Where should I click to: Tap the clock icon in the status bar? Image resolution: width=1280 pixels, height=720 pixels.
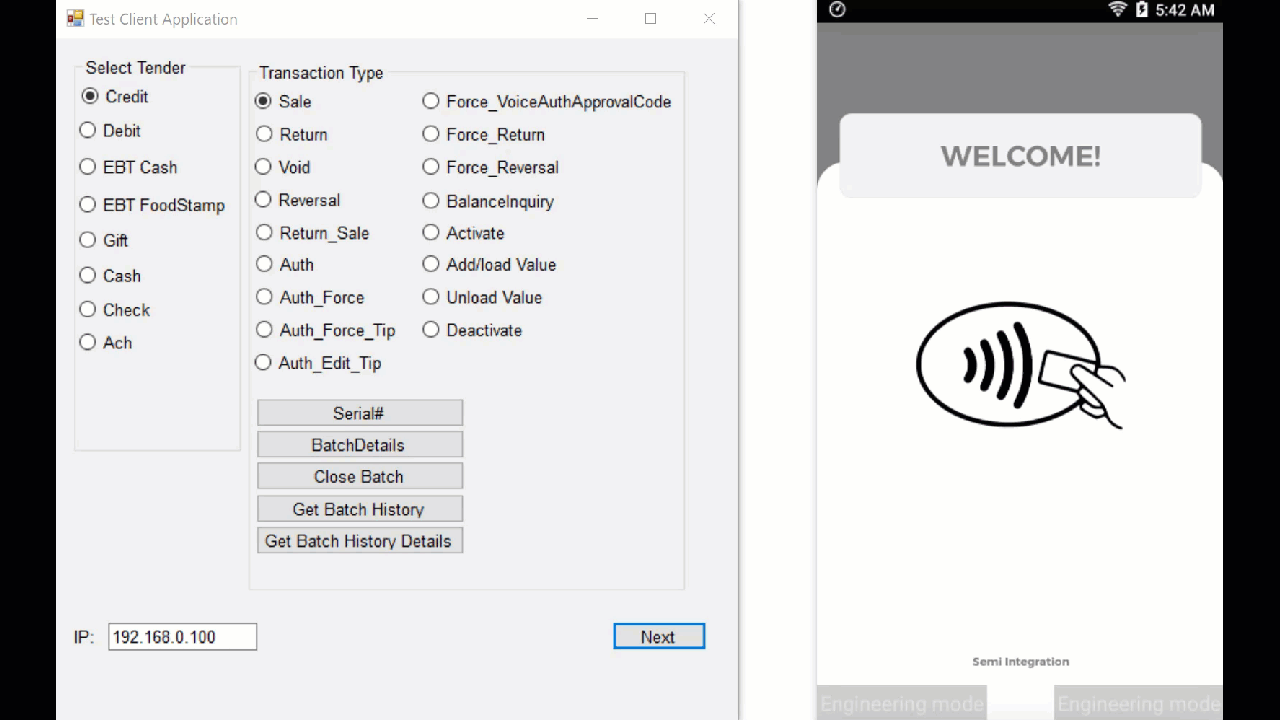coord(838,10)
